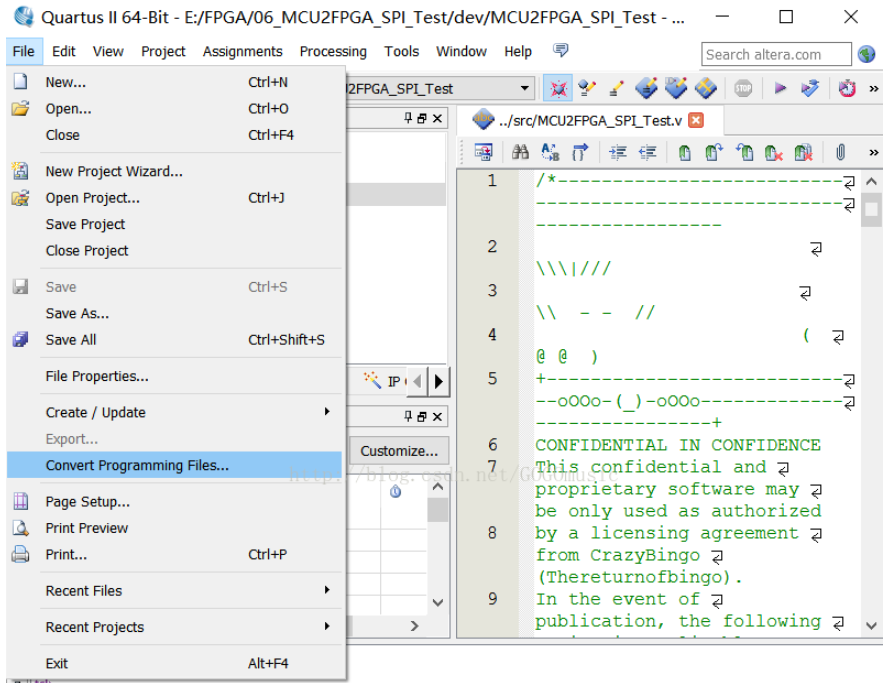The width and height of the screenshot is (895, 683).
Task: Jump to next bookmark icon
Action: [713, 152]
